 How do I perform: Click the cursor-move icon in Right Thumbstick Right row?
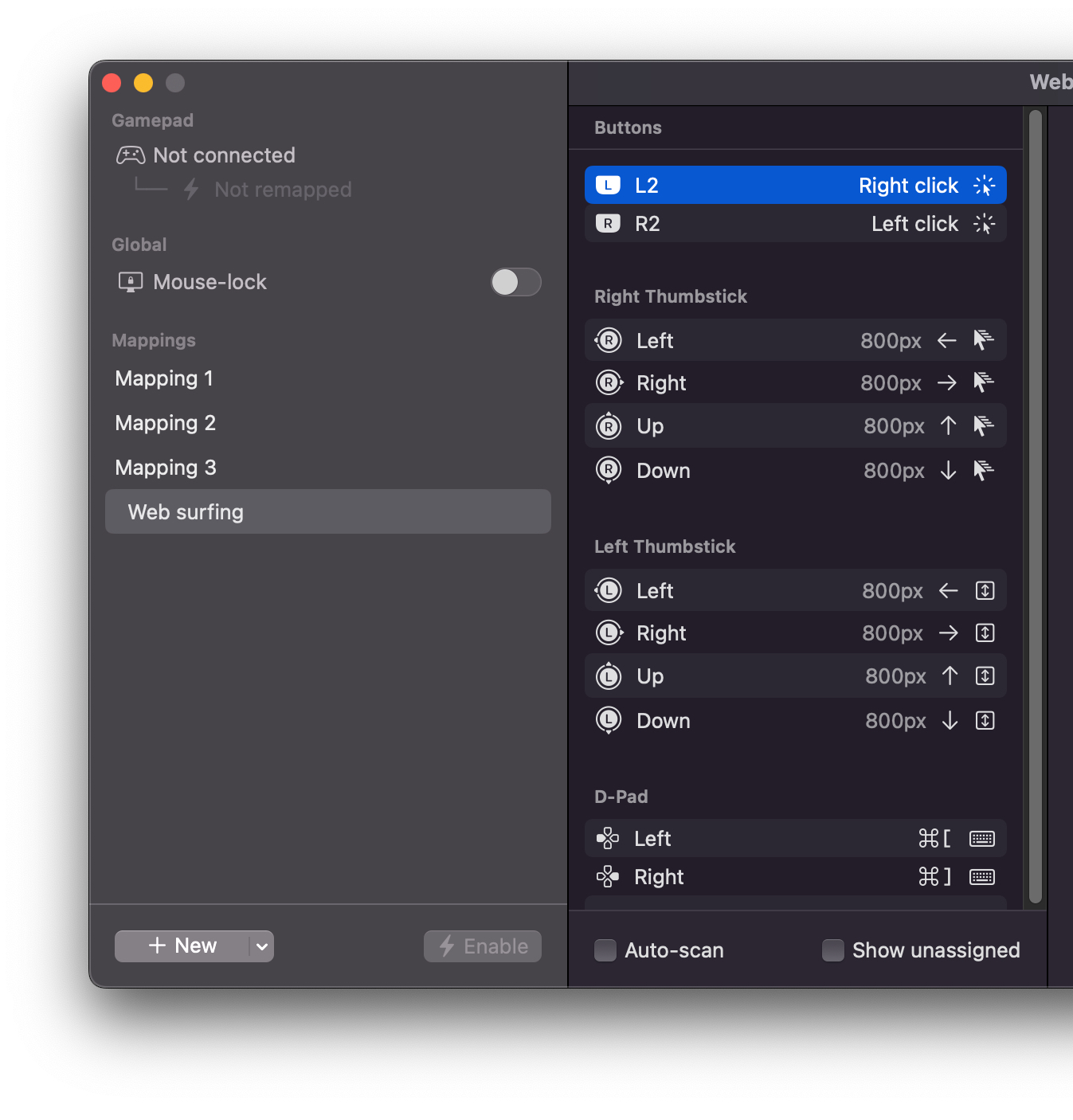coord(984,382)
